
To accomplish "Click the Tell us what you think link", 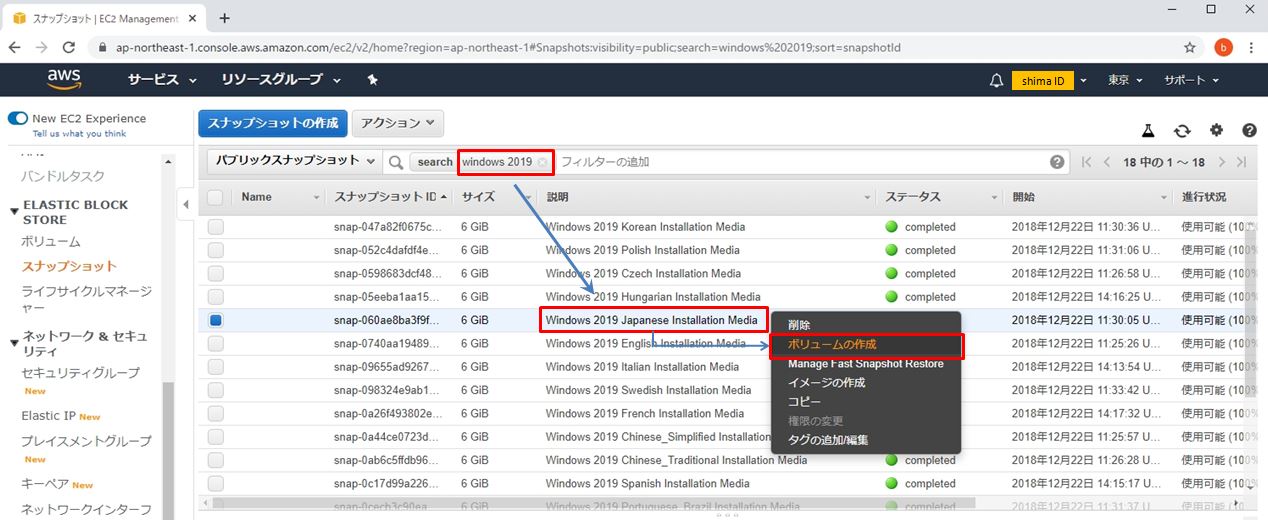I will point(80,133).
